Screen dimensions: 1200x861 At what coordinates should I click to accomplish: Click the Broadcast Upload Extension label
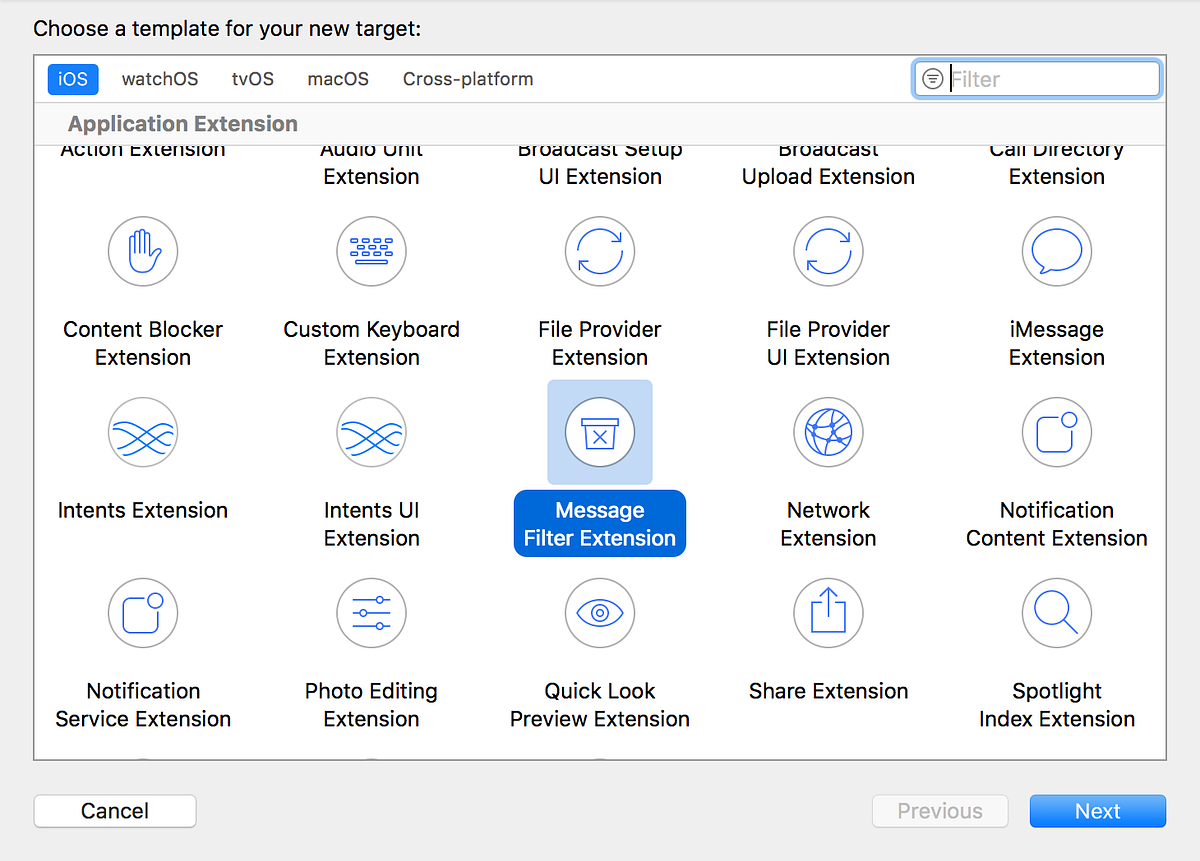click(828, 167)
